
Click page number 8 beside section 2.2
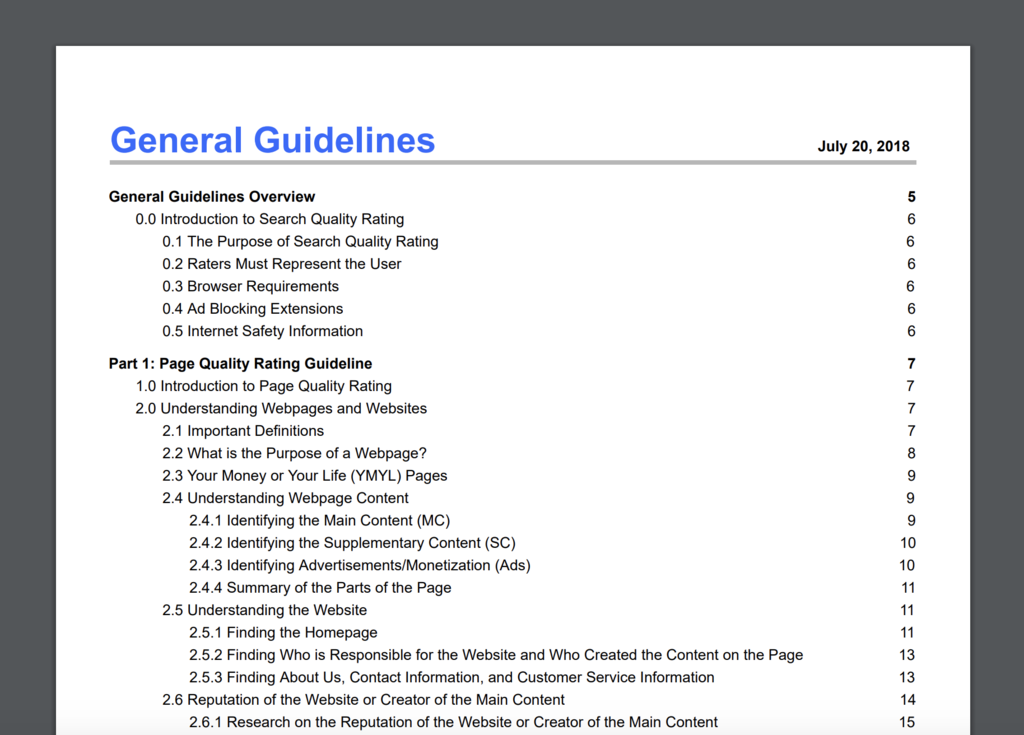point(911,453)
